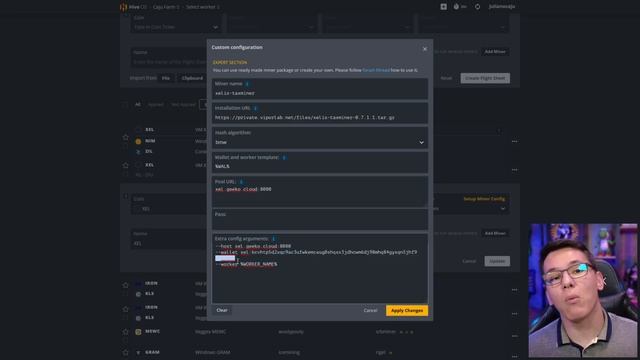Image resolution: width=640 pixels, height=360 pixels.
Task: Click the GRAM flight sheet name
Action: tap(212, 352)
